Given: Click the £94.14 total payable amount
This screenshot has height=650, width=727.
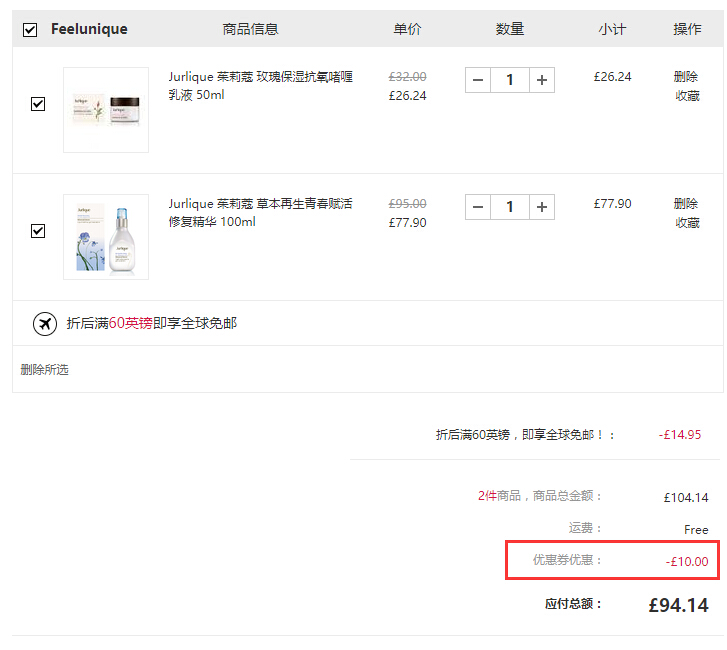Looking at the screenshot, I should coord(678,605).
